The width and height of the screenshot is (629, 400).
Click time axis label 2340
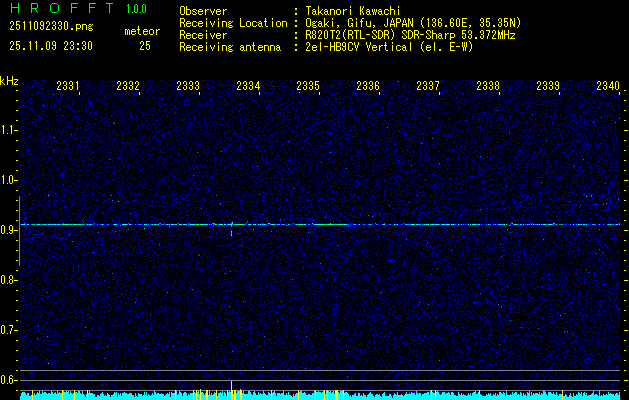608,85
